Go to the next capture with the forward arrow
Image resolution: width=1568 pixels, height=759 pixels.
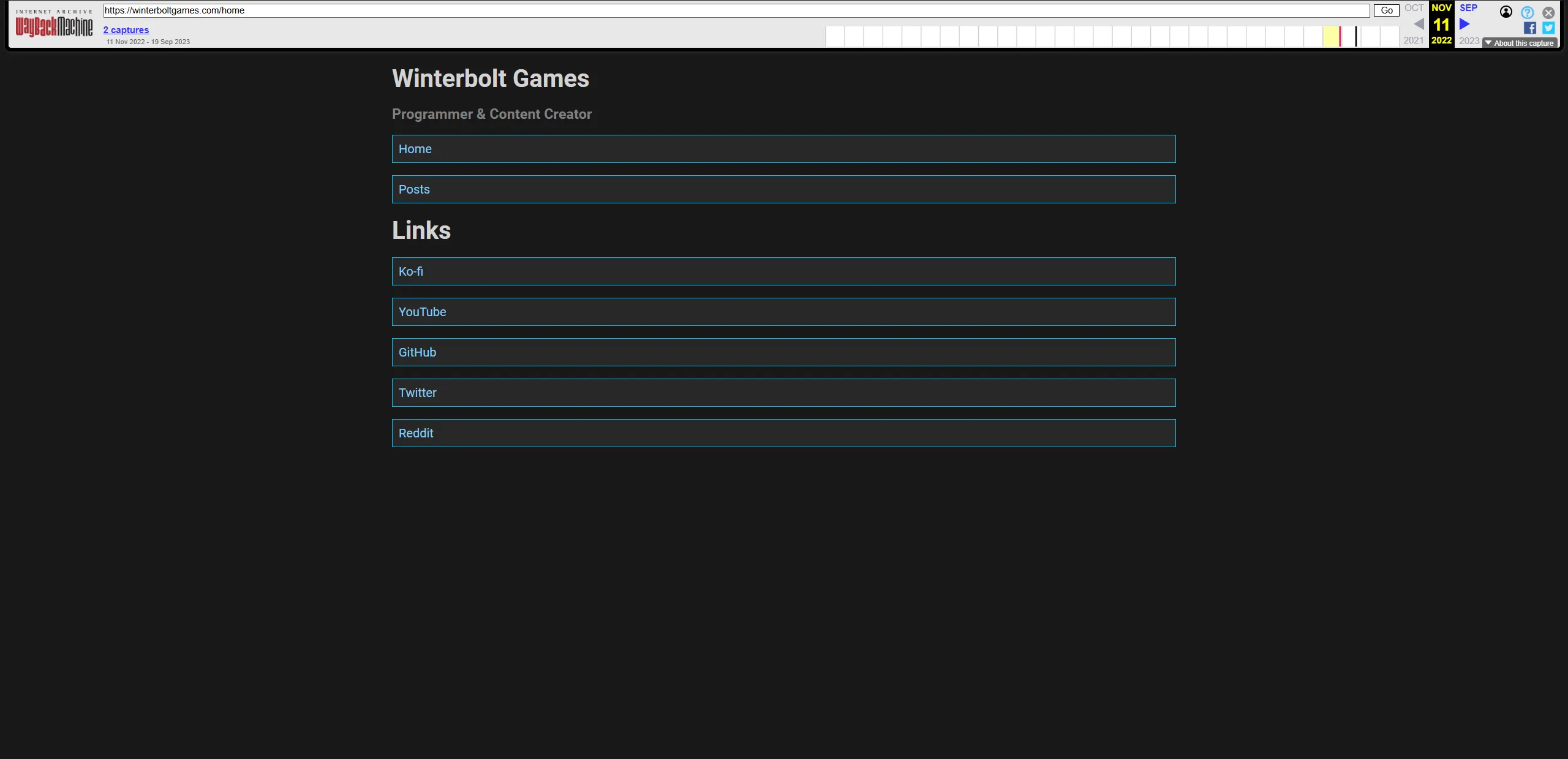click(x=1464, y=23)
